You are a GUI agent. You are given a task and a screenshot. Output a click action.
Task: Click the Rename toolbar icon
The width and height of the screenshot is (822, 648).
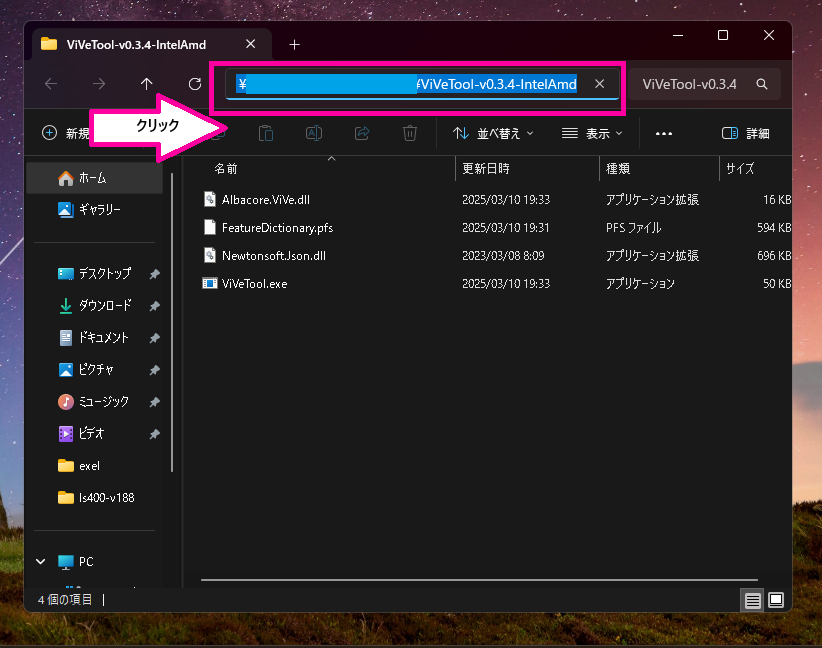coord(313,133)
